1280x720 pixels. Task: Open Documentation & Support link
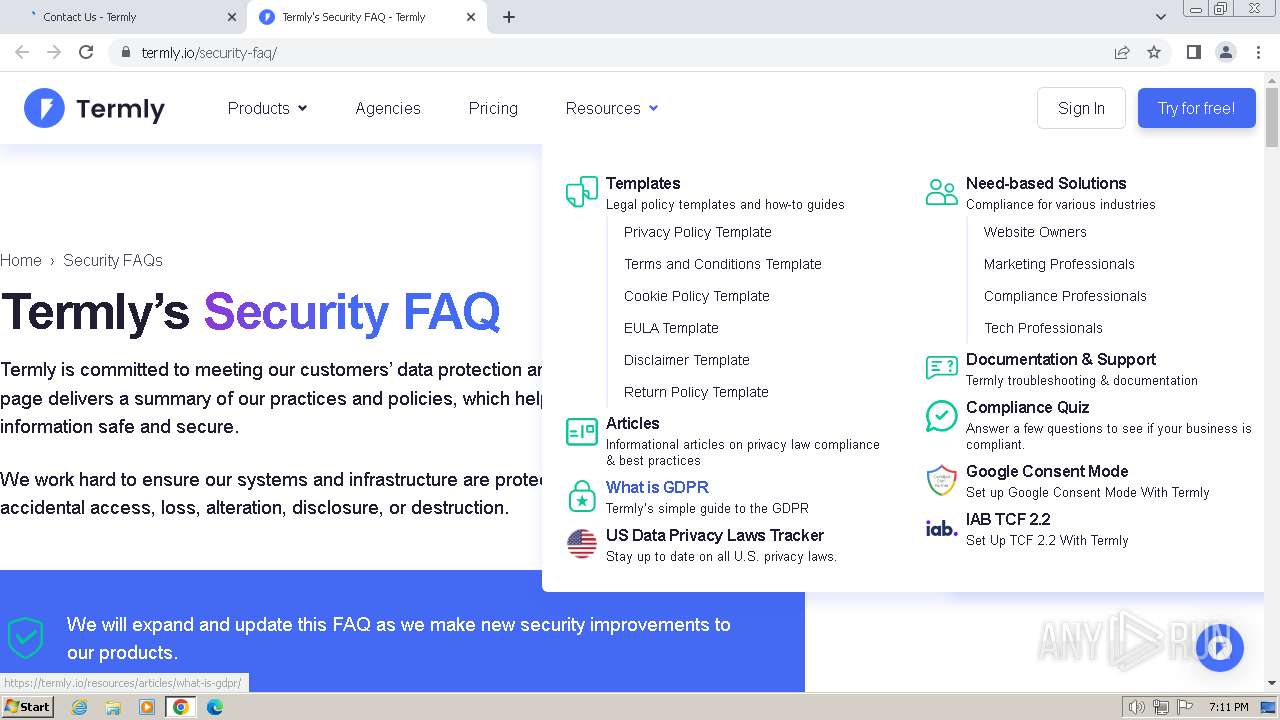click(x=1061, y=359)
